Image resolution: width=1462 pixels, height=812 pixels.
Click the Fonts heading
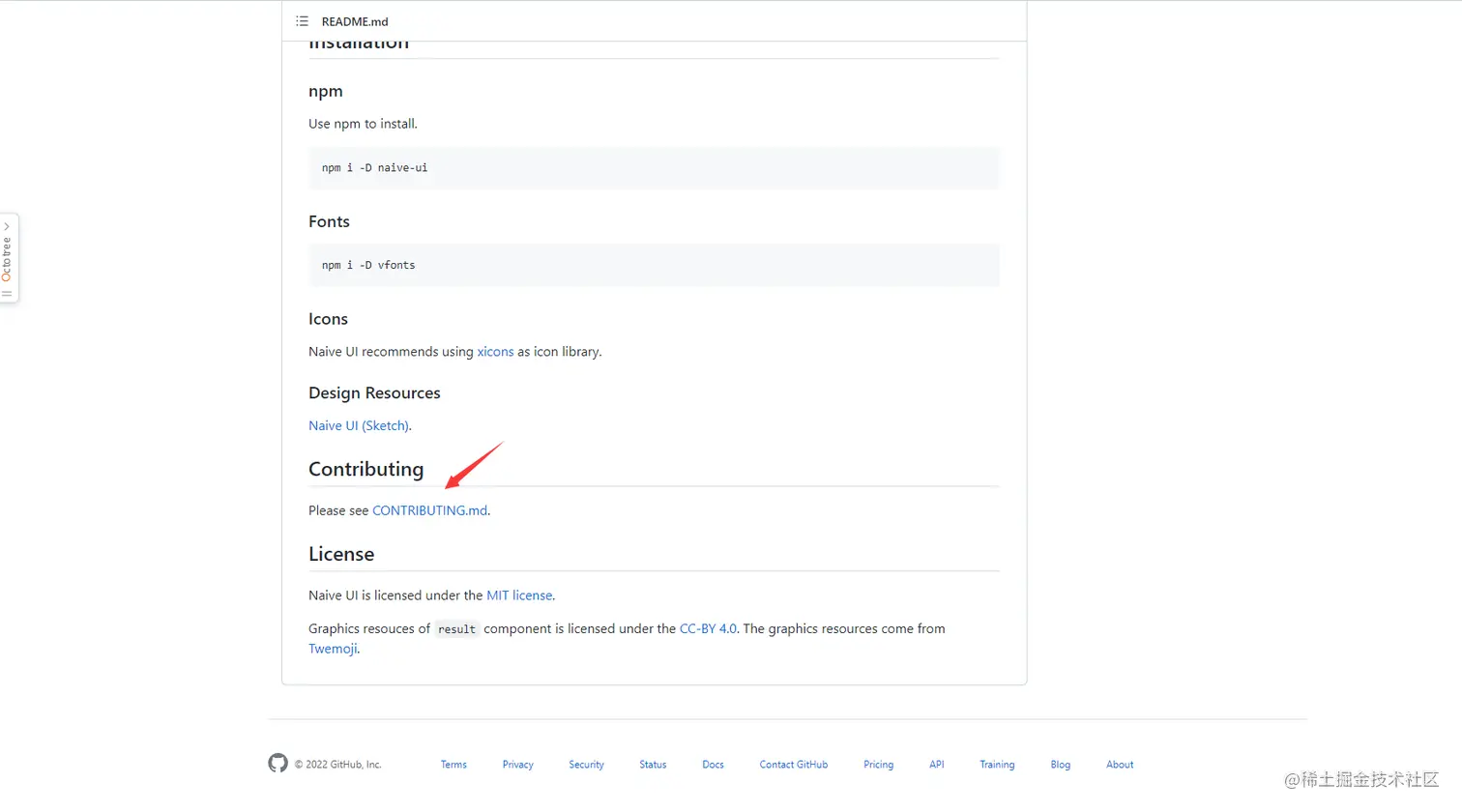tap(329, 221)
